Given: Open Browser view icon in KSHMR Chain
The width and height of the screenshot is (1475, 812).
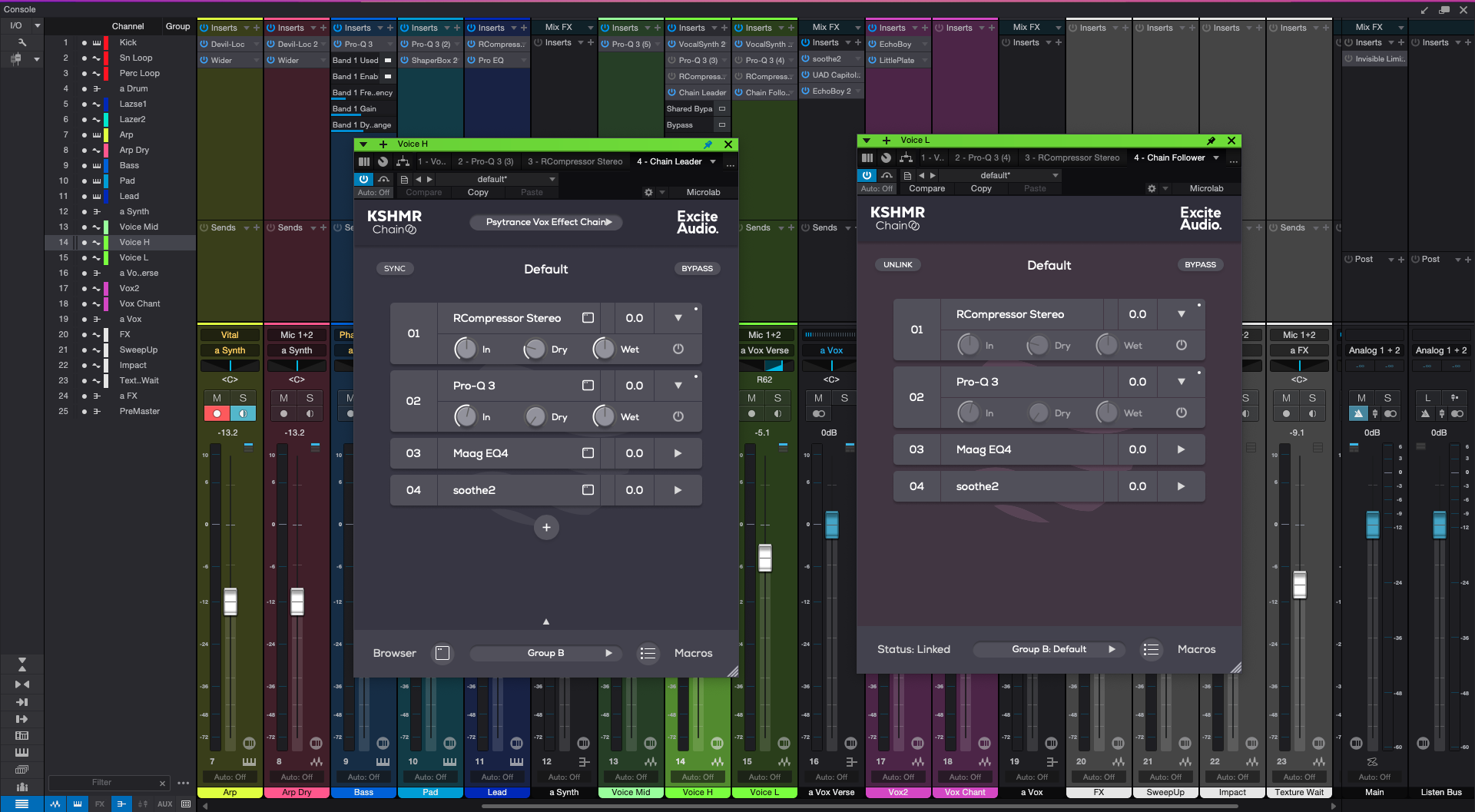Looking at the screenshot, I should pyautogui.click(x=442, y=653).
